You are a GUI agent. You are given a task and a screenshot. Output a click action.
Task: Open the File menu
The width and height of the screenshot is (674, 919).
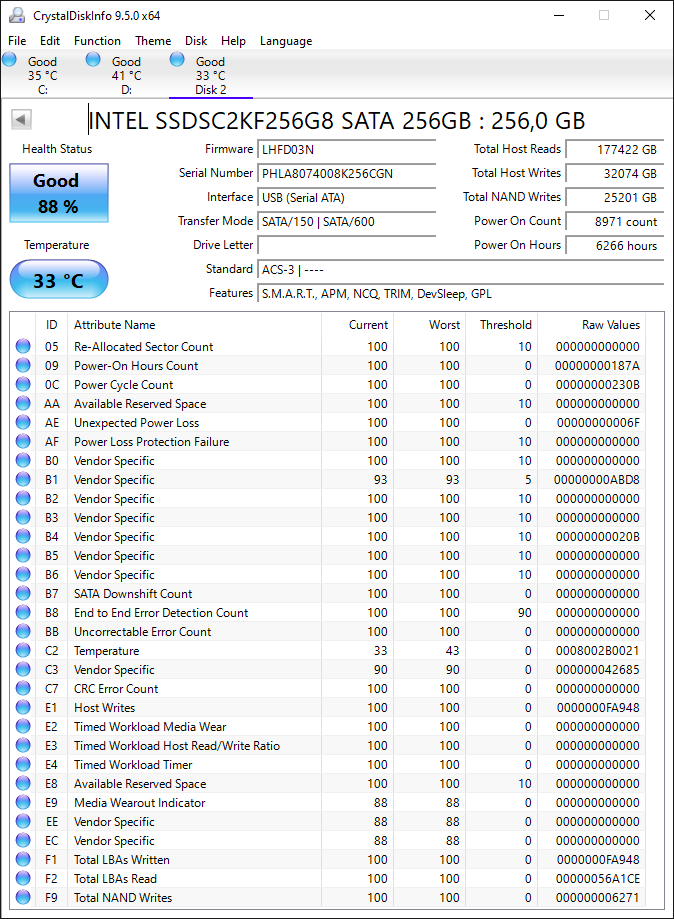[x=17, y=41]
